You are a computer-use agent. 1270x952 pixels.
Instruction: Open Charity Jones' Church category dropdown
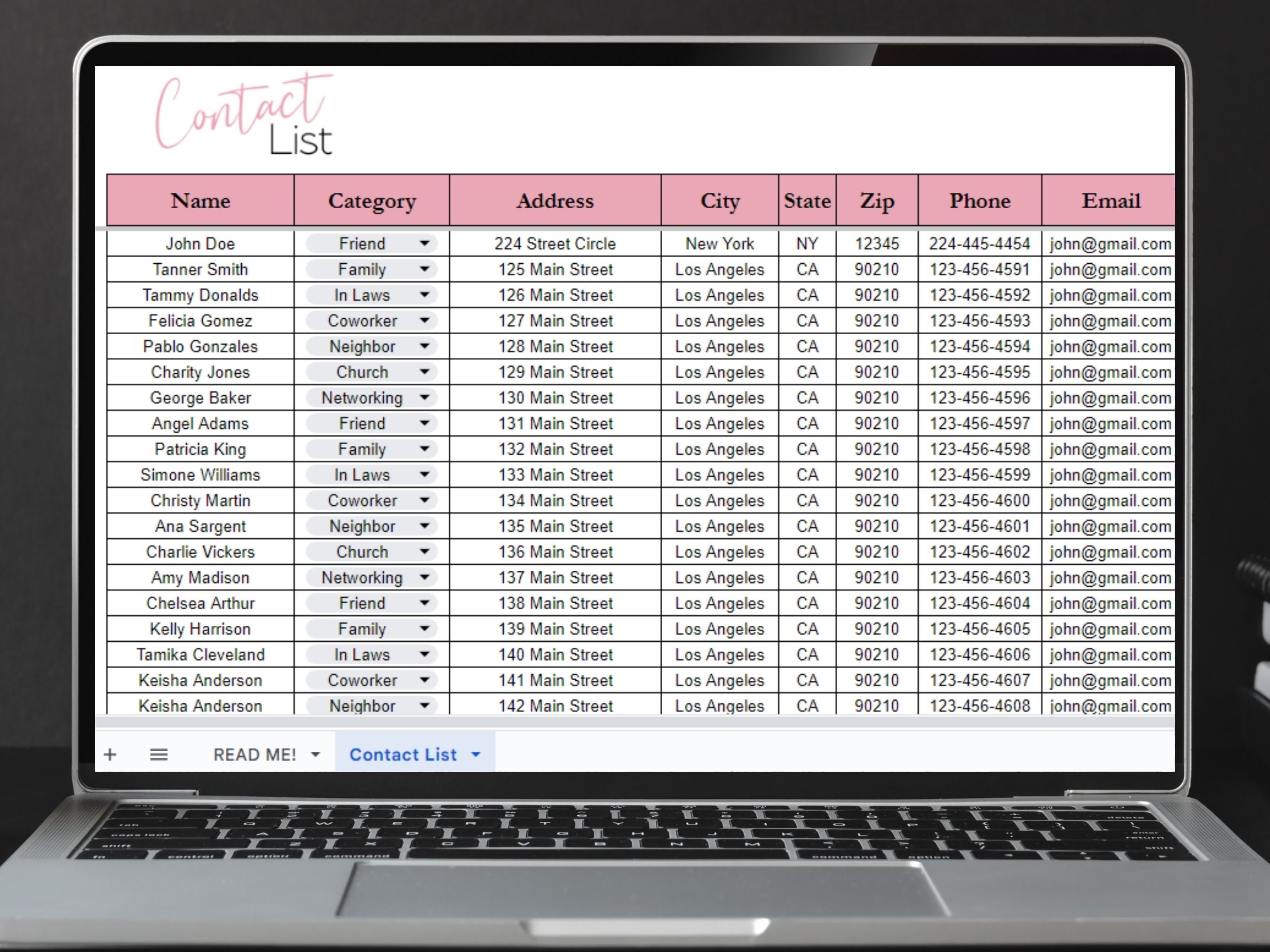click(425, 372)
